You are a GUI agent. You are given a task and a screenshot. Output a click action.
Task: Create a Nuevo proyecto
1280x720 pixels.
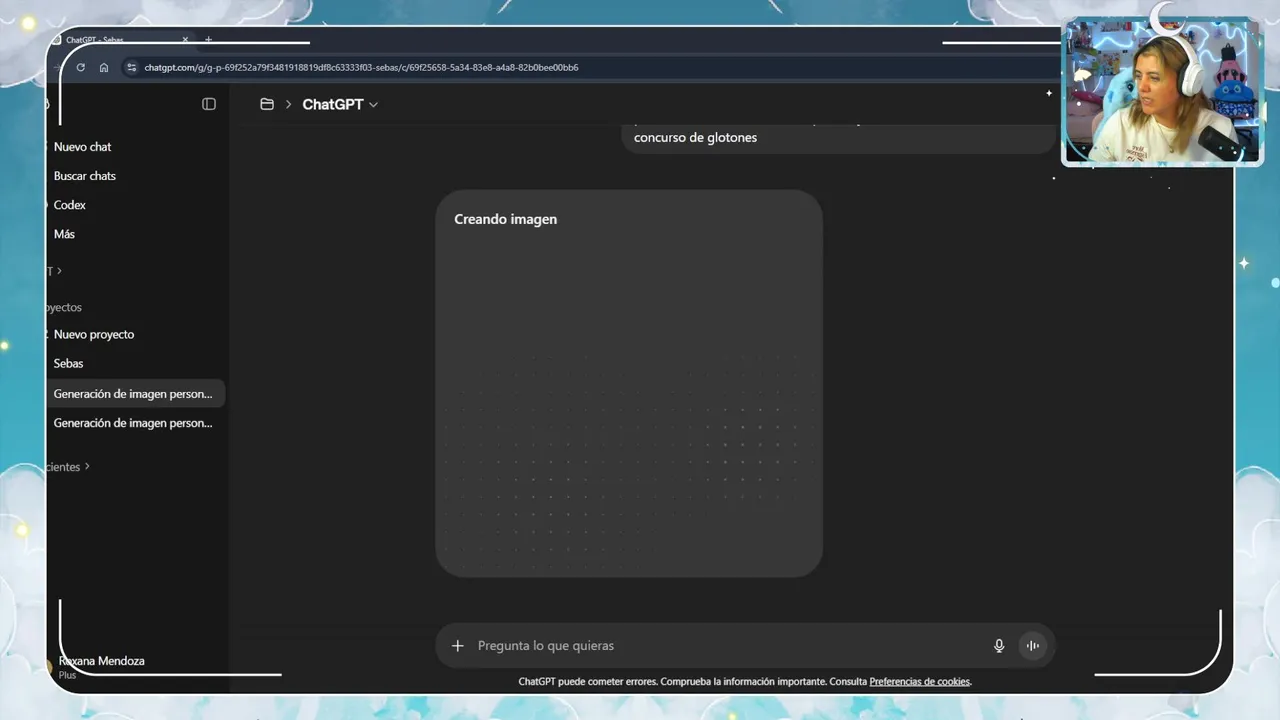(94, 335)
